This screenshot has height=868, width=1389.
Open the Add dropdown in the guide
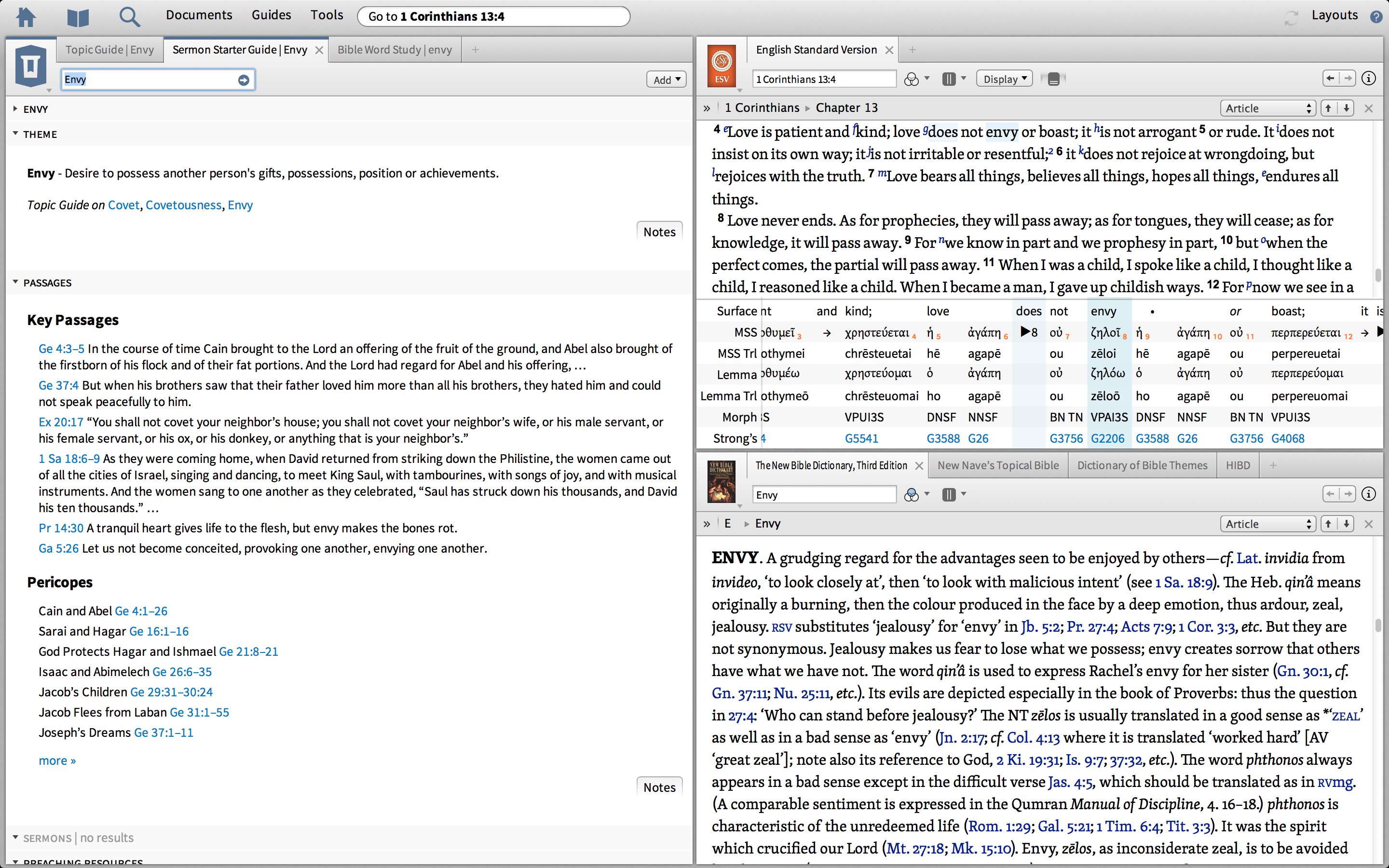[x=666, y=80]
